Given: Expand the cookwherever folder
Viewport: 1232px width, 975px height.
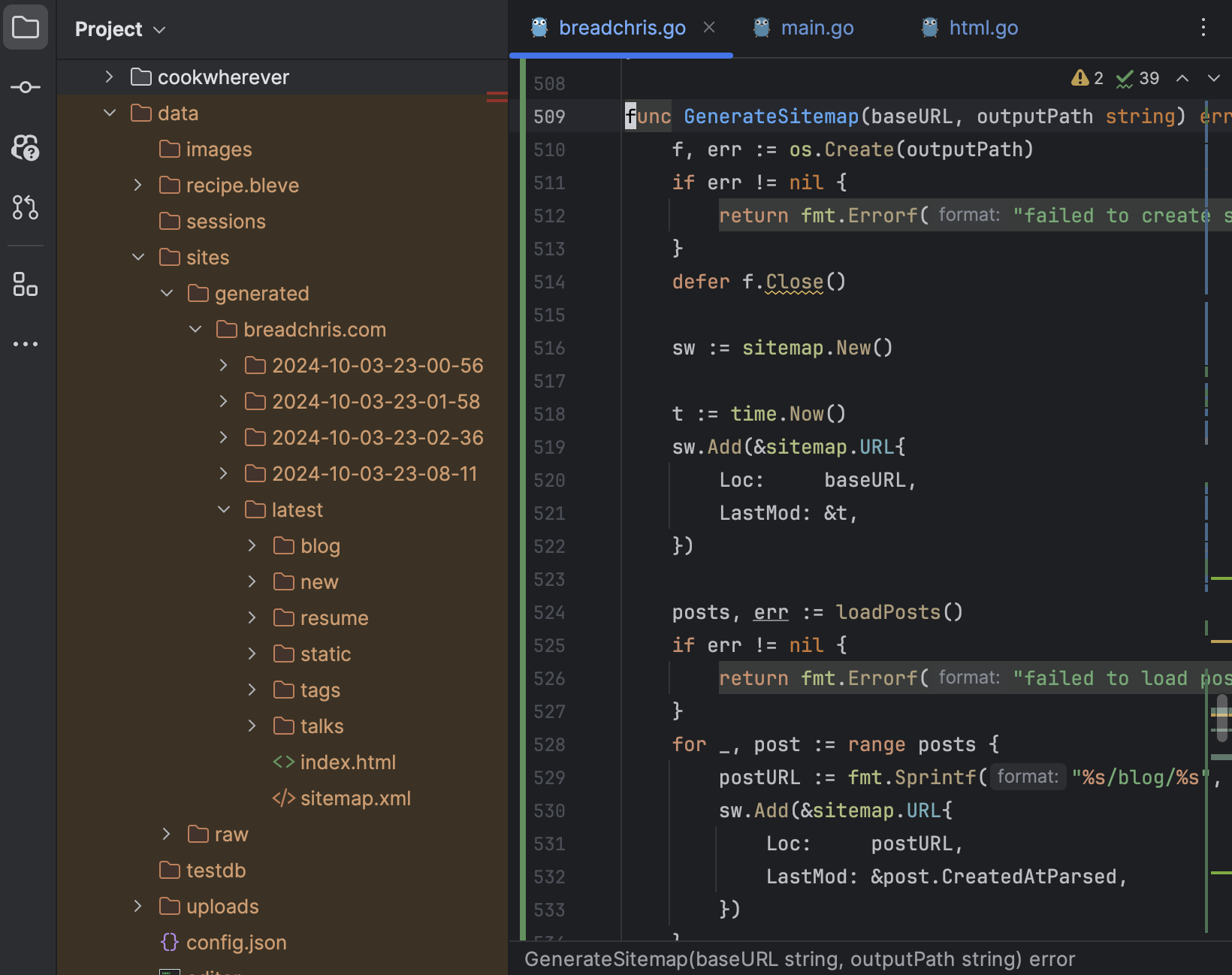Looking at the screenshot, I should click(110, 77).
